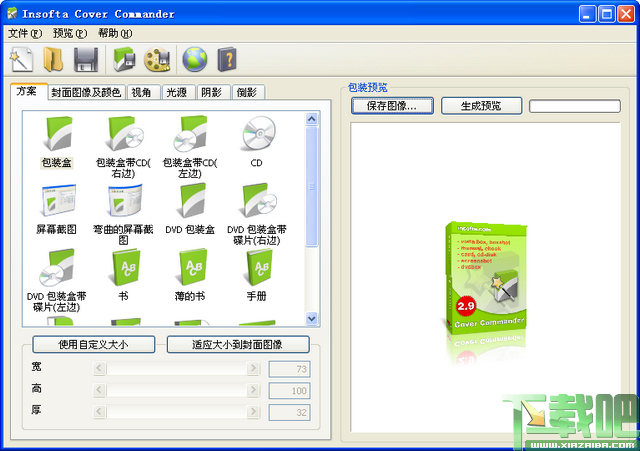Maximize the Insofta Cover Commander window
Image resolution: width=640 pixels, height=451 pixels.
(x=607, y=14)
